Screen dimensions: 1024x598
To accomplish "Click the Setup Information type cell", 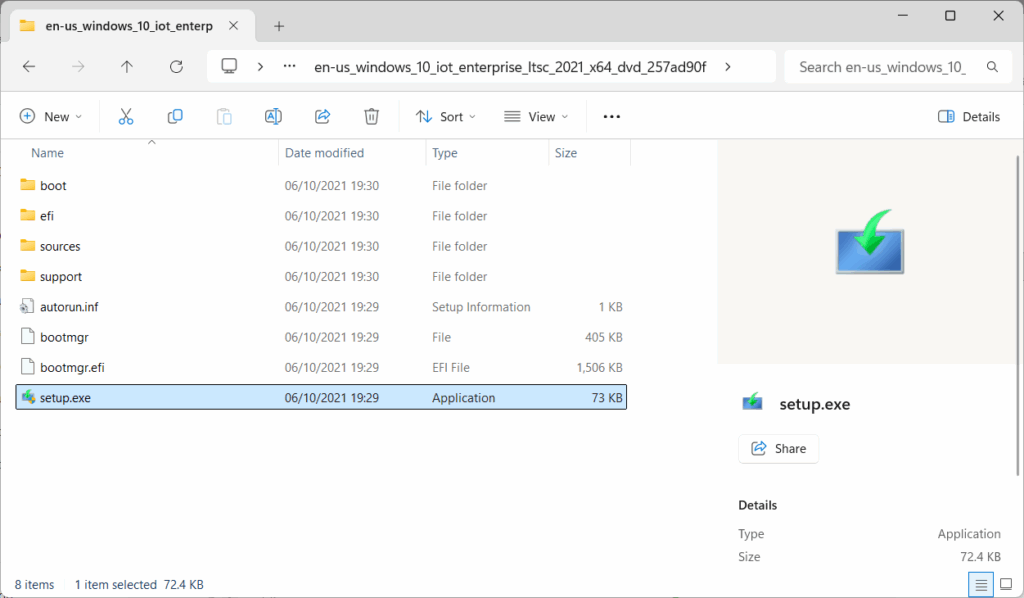I will point(481,307).
